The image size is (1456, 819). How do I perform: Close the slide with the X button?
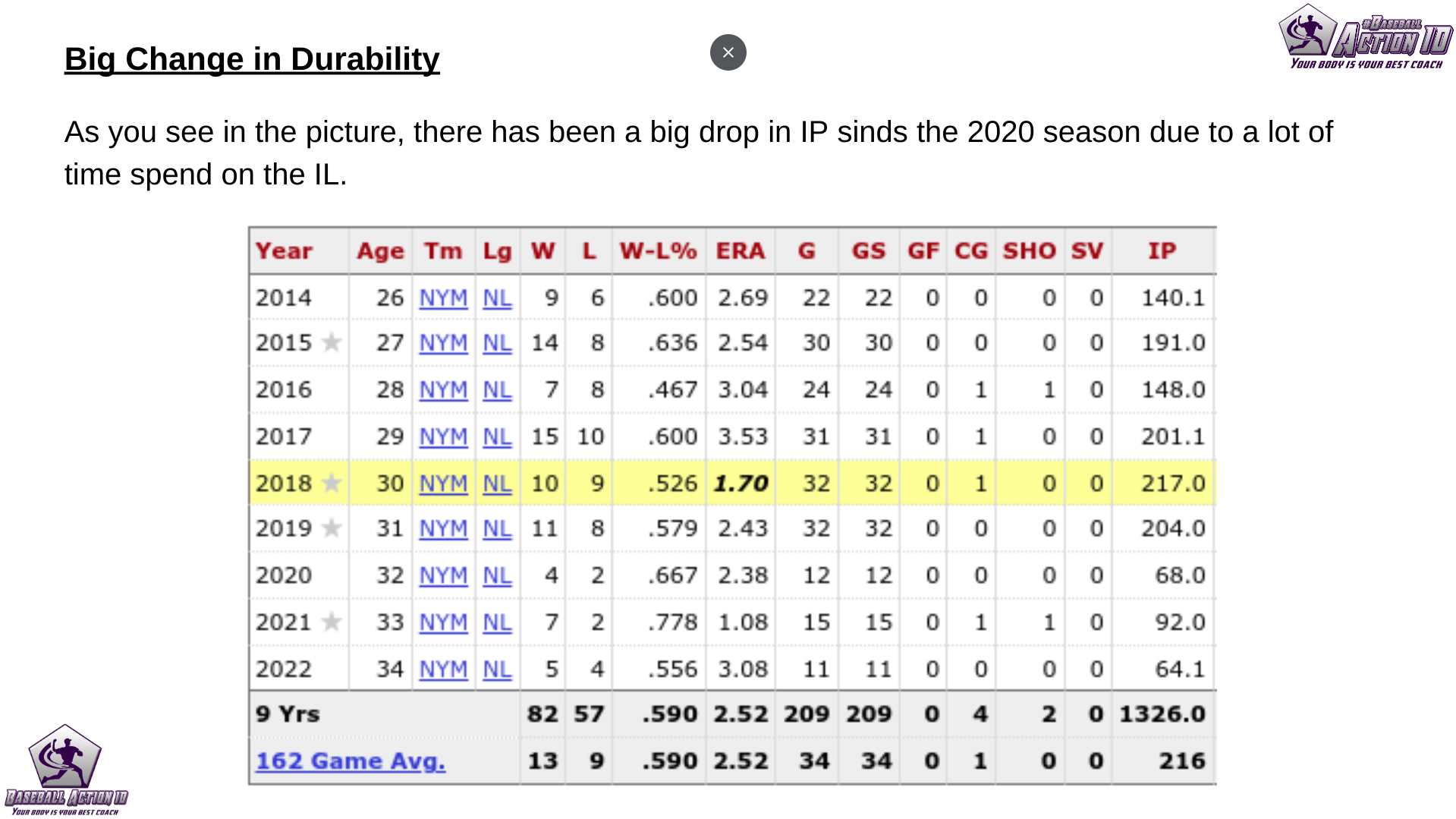tap(728, 52)
